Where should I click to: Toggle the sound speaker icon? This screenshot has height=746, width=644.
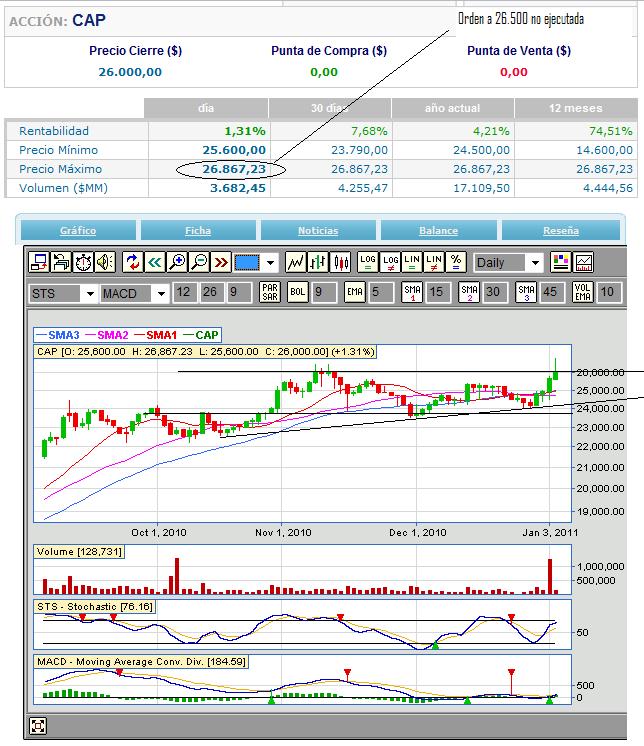pyautogui.click(x=105, y=262)
